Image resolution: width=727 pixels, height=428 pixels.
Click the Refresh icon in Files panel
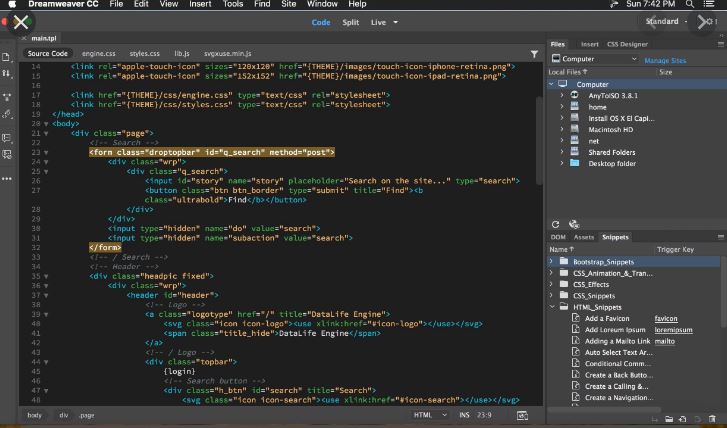[x=555, y=224]
